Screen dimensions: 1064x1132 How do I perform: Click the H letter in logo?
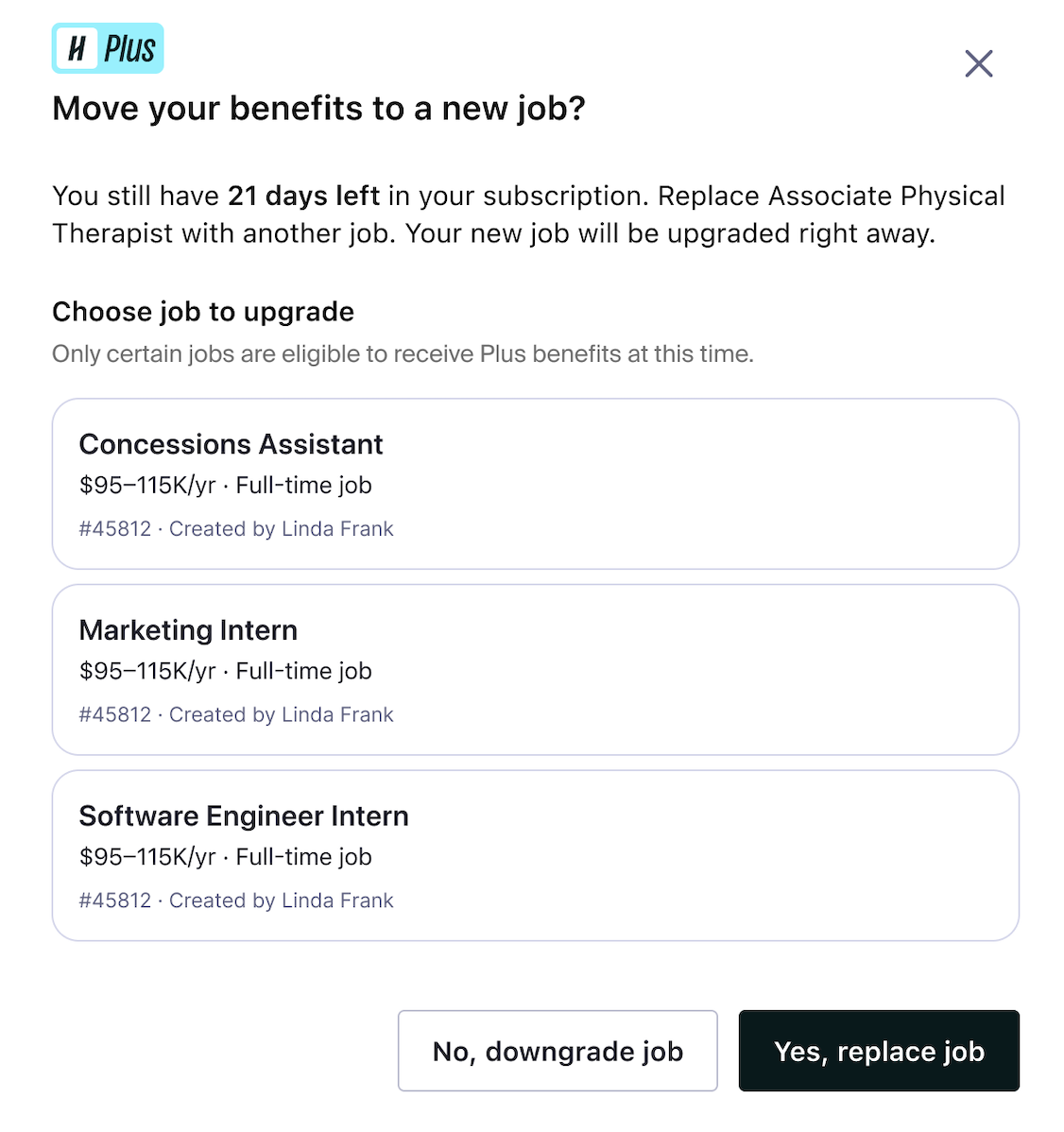(x=77, y=48)
